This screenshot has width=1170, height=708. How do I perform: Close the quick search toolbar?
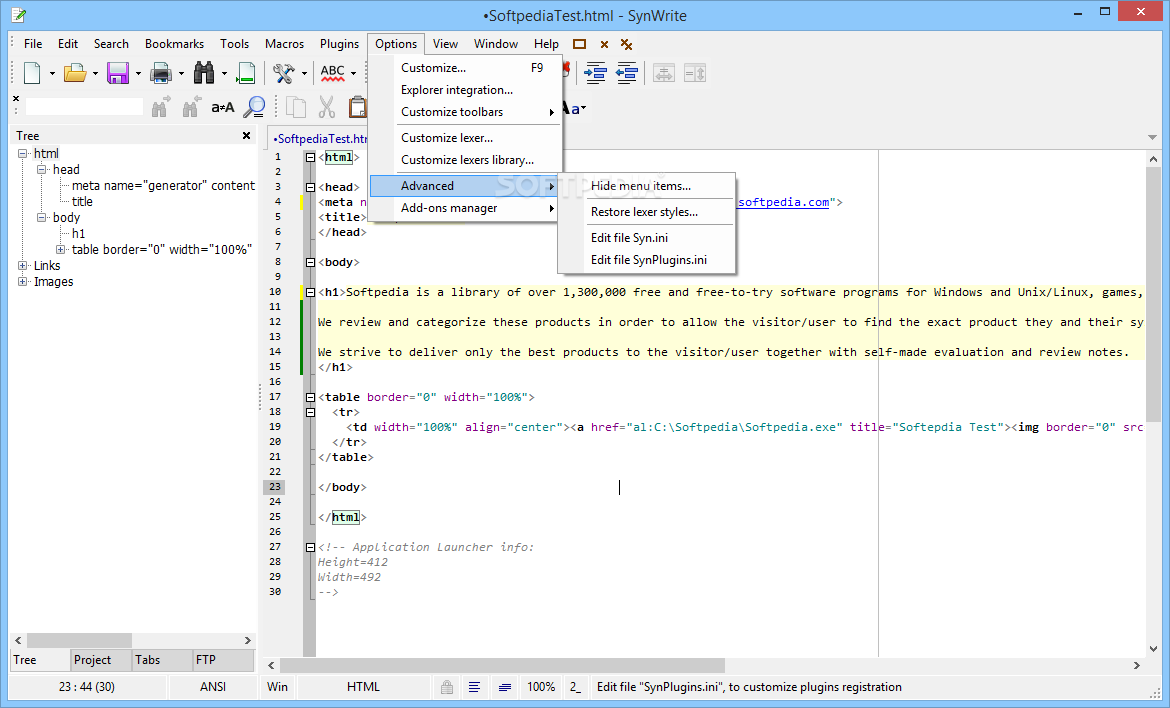click(x=16, y=98)
